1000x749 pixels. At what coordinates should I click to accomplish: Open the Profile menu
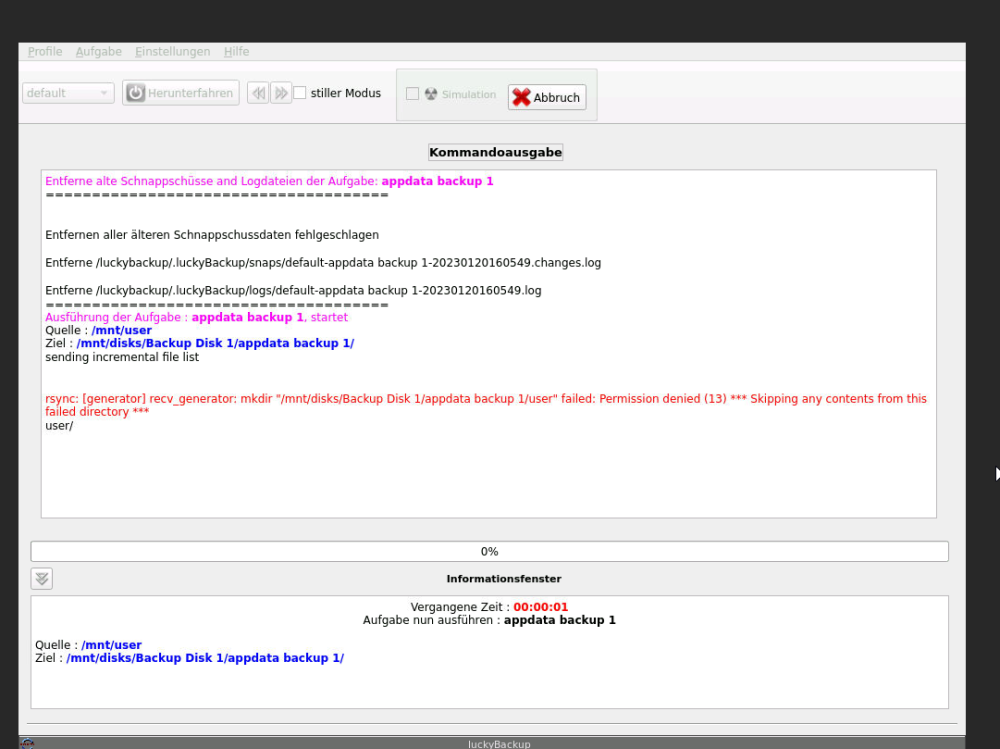[45, 52]
